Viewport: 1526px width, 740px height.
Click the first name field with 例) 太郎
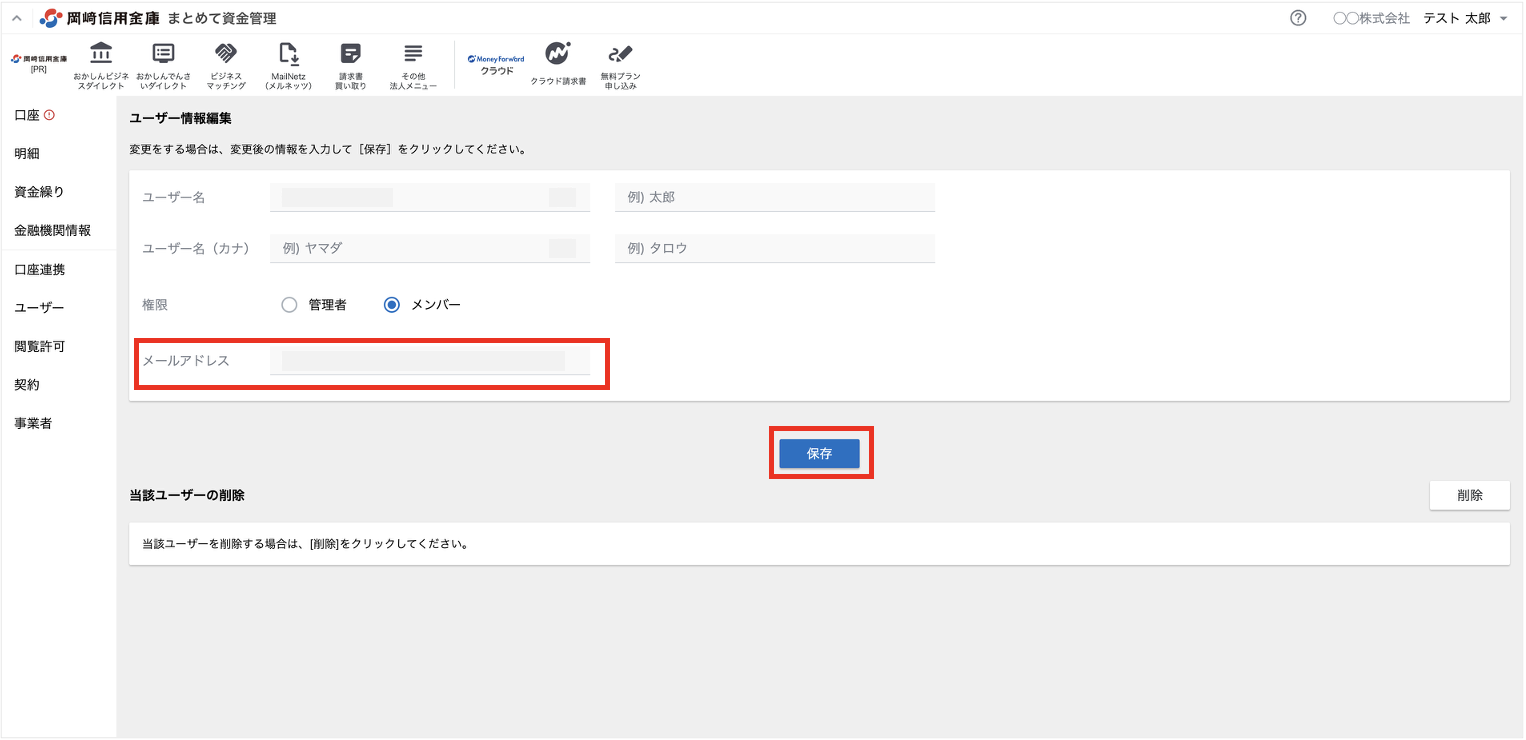pyautogui.click(x=775, y=197)
